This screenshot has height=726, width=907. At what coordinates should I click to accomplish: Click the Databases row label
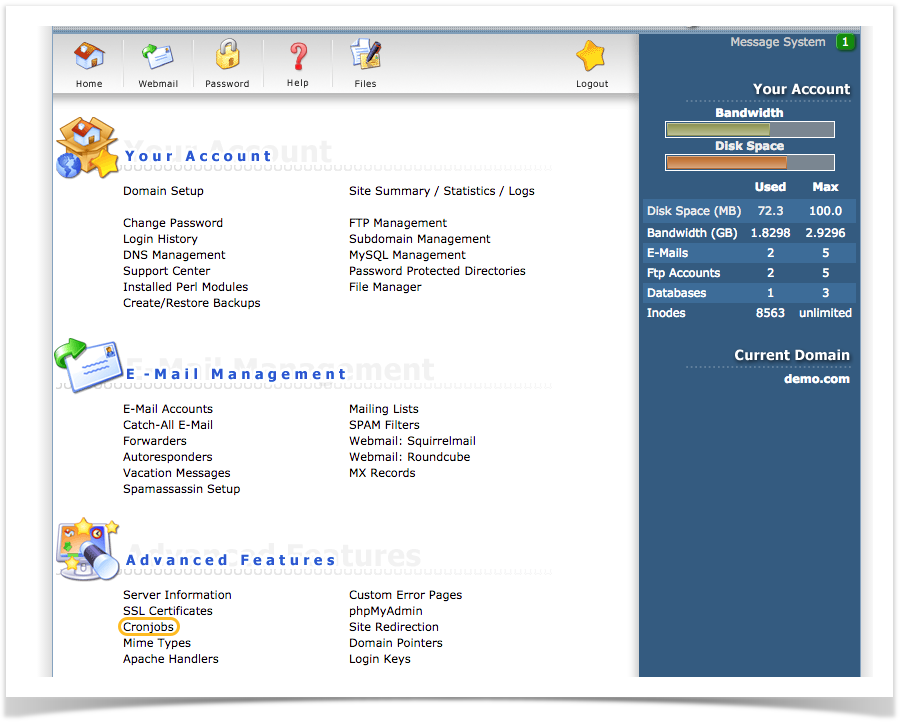pyautogui.click(x=676, y=293)
